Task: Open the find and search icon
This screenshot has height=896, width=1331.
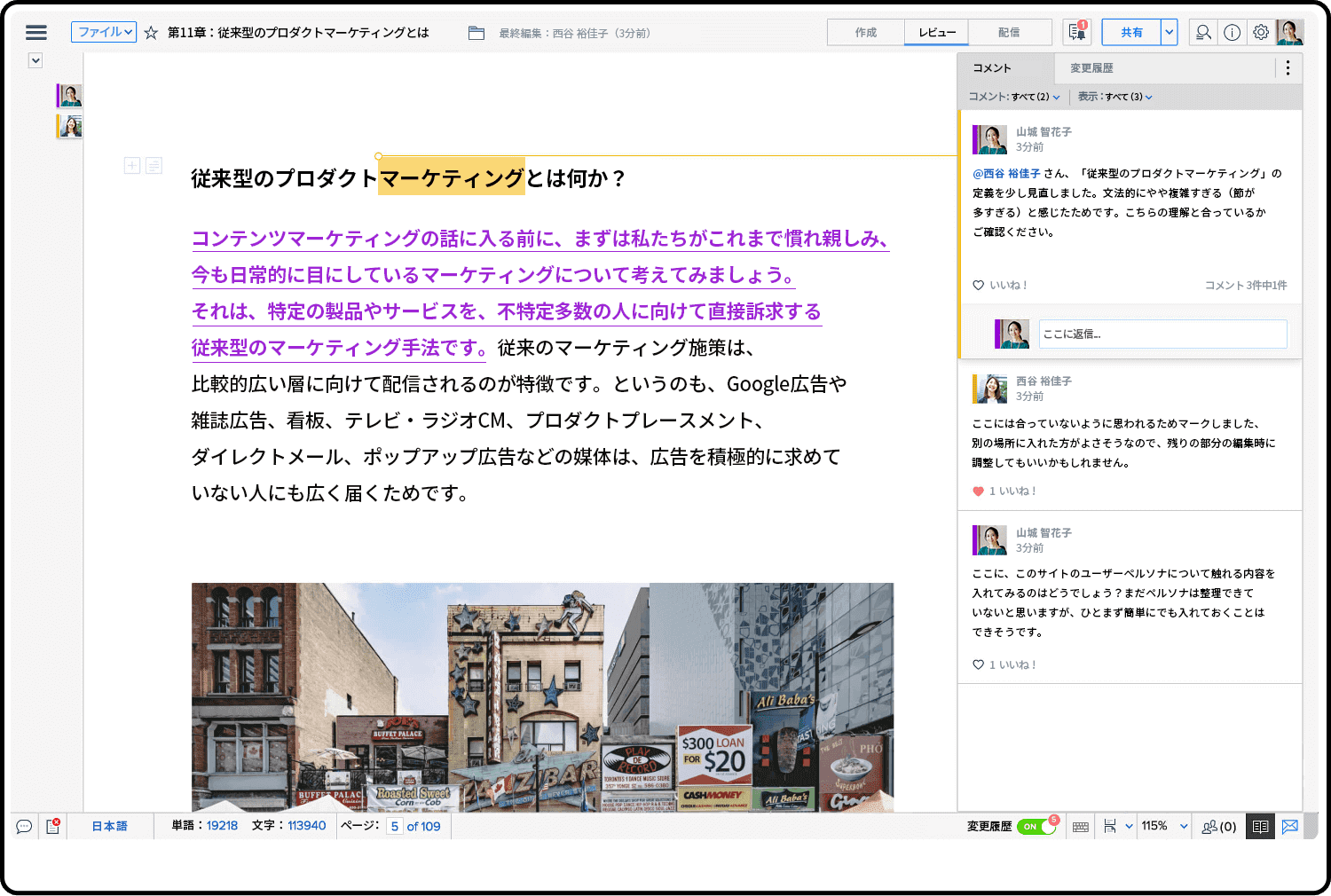Action: 1203,33
